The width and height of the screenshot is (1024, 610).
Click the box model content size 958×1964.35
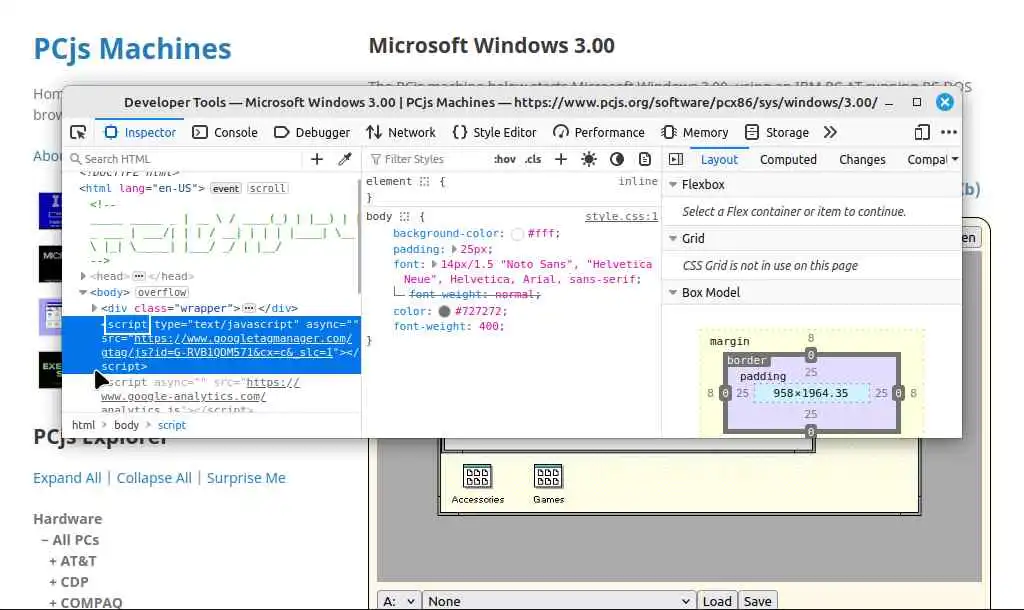click(810, 393)
